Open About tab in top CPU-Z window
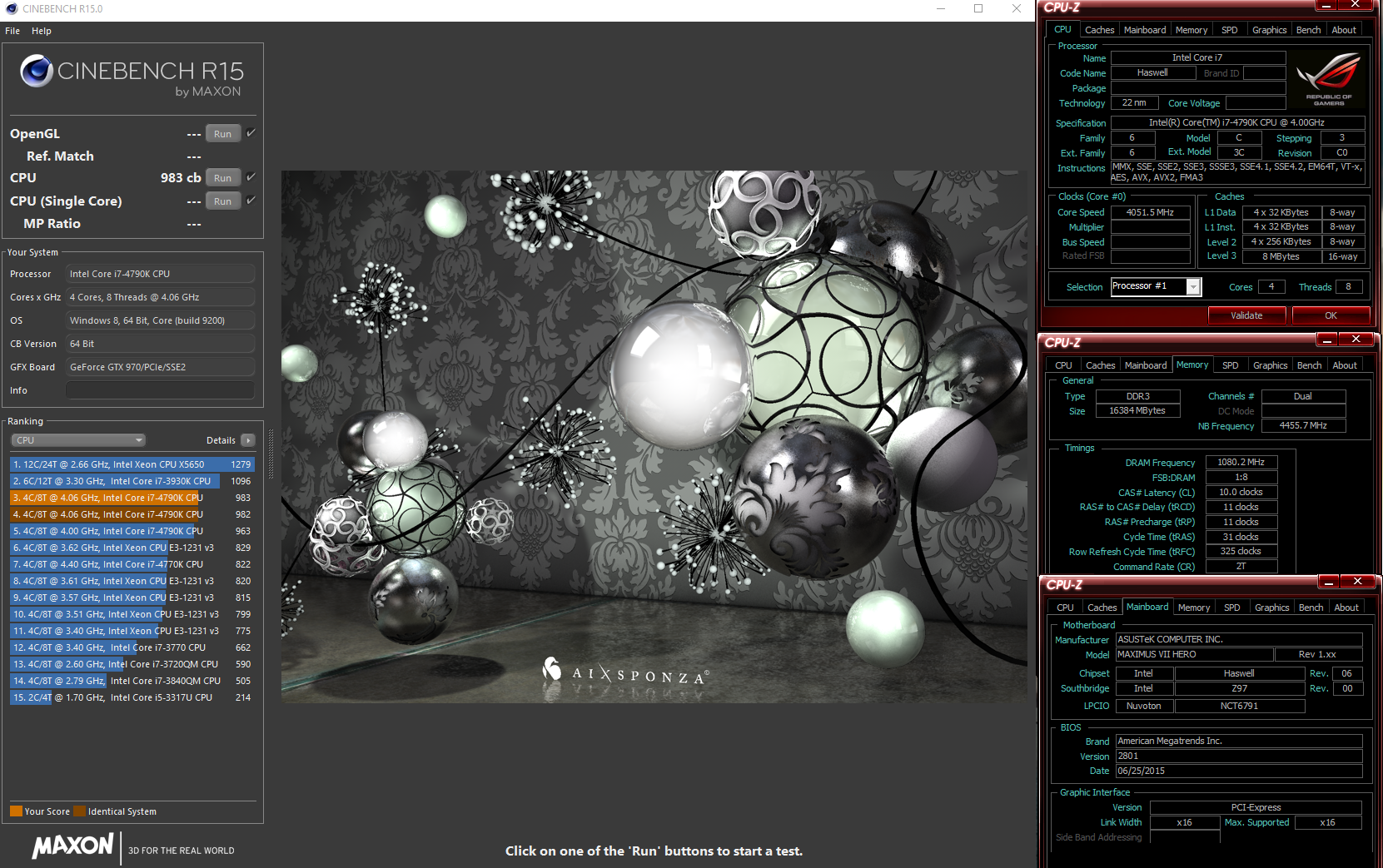This screenshot has width=1383, height=868. pos(1344,30)
